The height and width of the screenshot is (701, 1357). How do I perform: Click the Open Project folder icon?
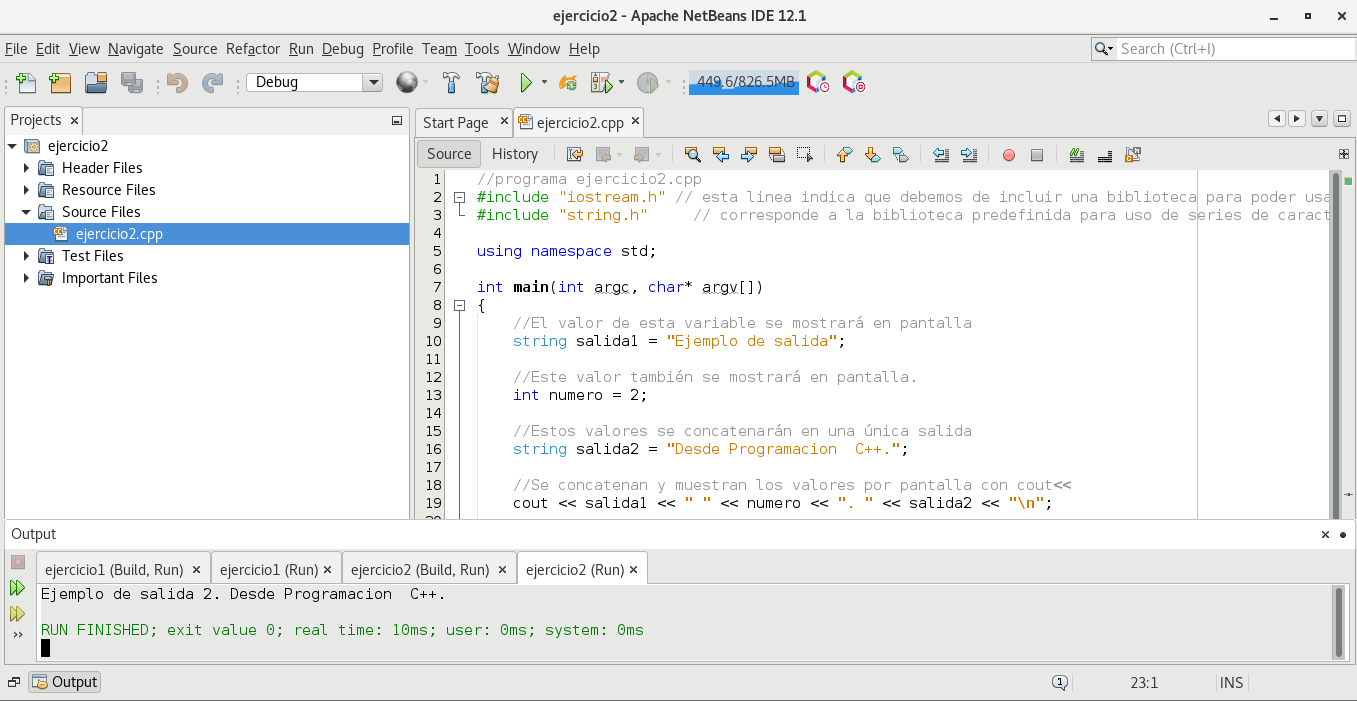click(96, 83)
